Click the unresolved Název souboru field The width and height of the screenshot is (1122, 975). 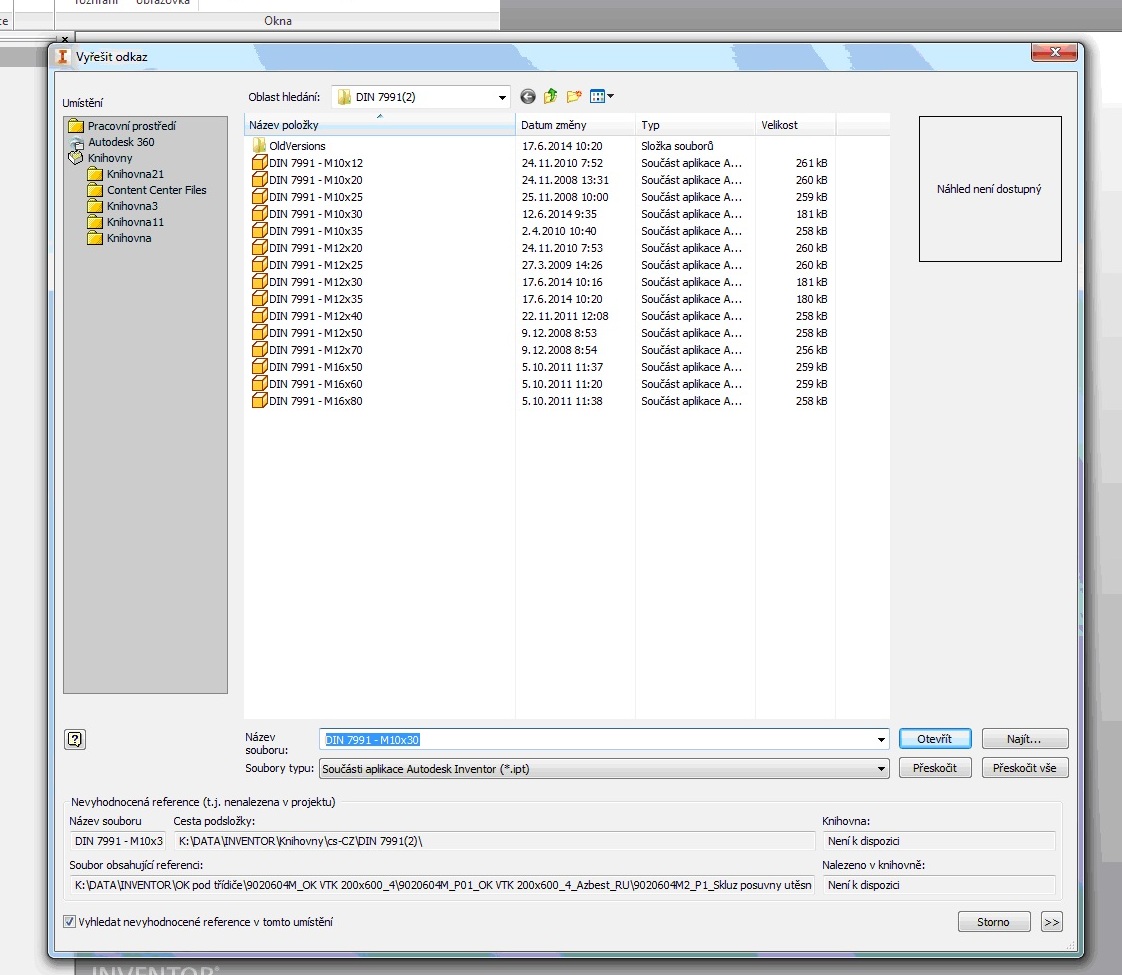(117, 841)
